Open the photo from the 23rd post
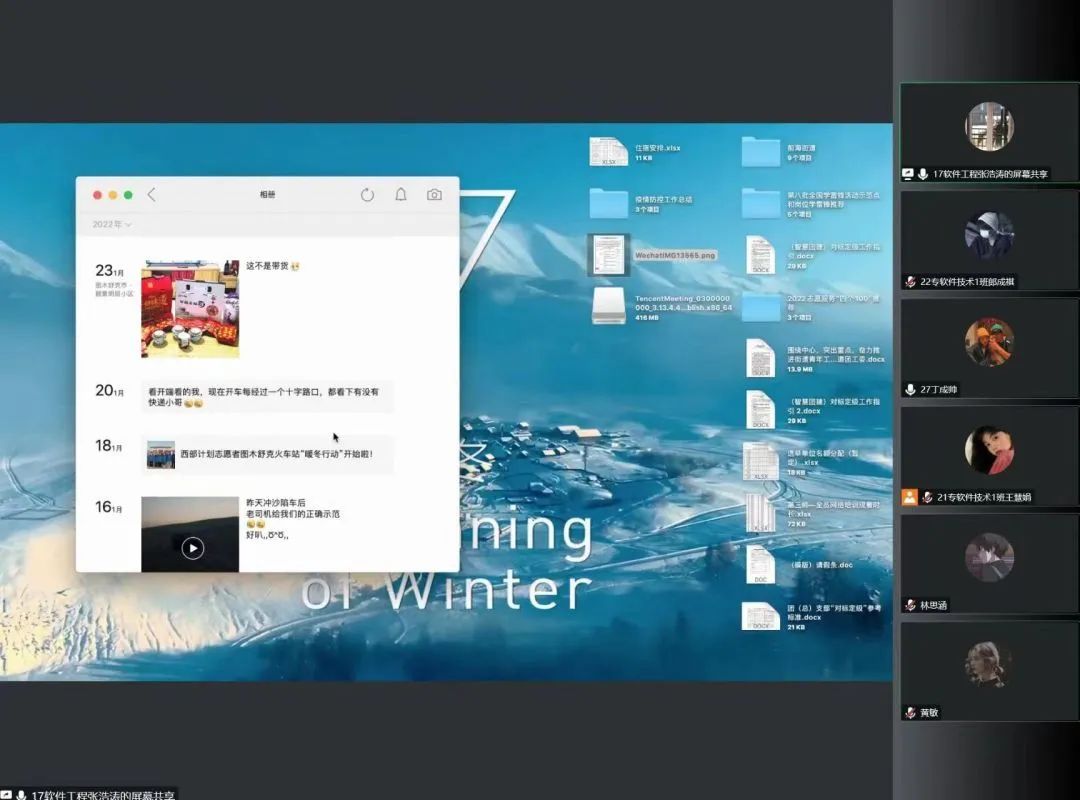 190,309
